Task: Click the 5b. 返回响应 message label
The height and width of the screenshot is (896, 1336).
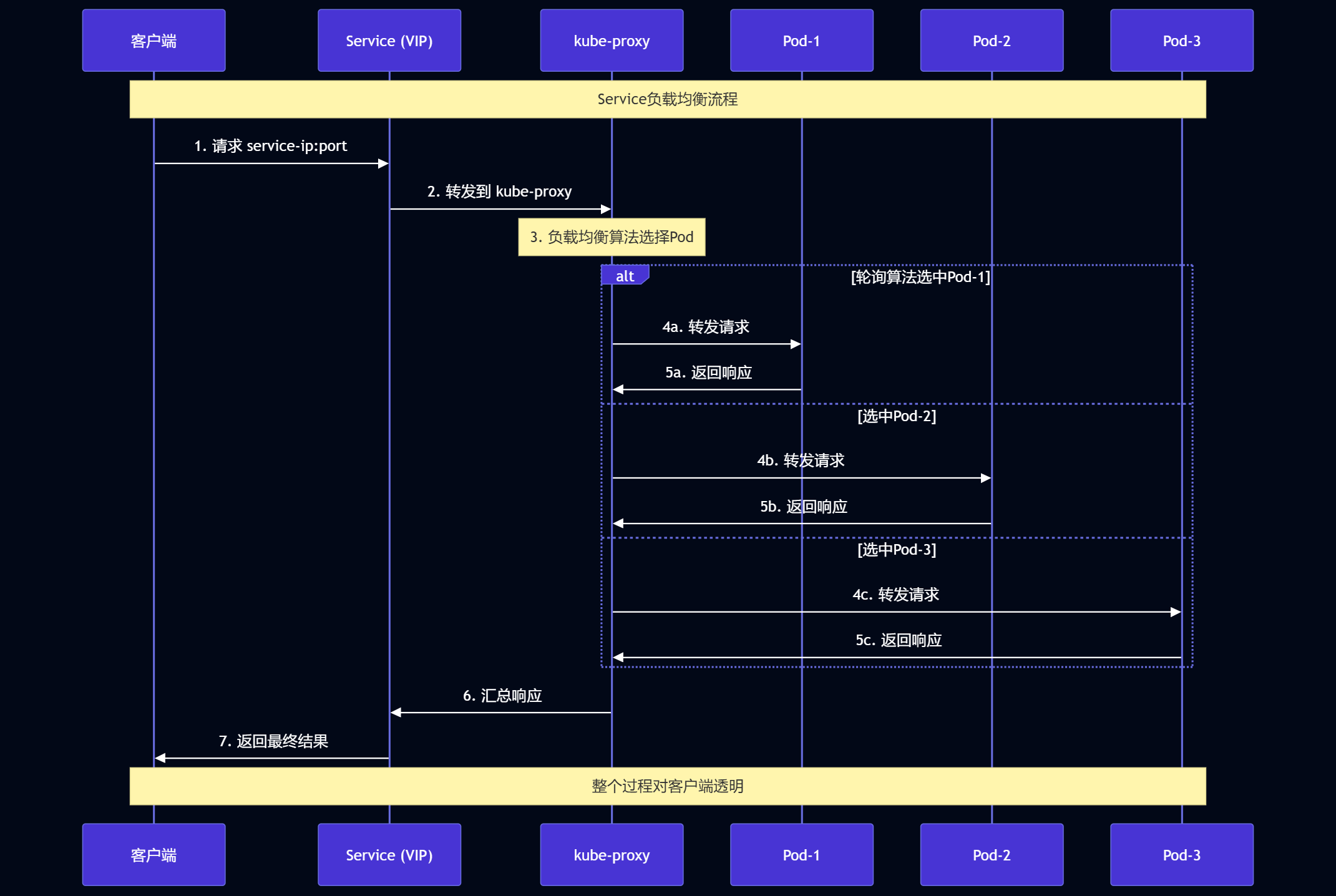Action: pos(804,507)
